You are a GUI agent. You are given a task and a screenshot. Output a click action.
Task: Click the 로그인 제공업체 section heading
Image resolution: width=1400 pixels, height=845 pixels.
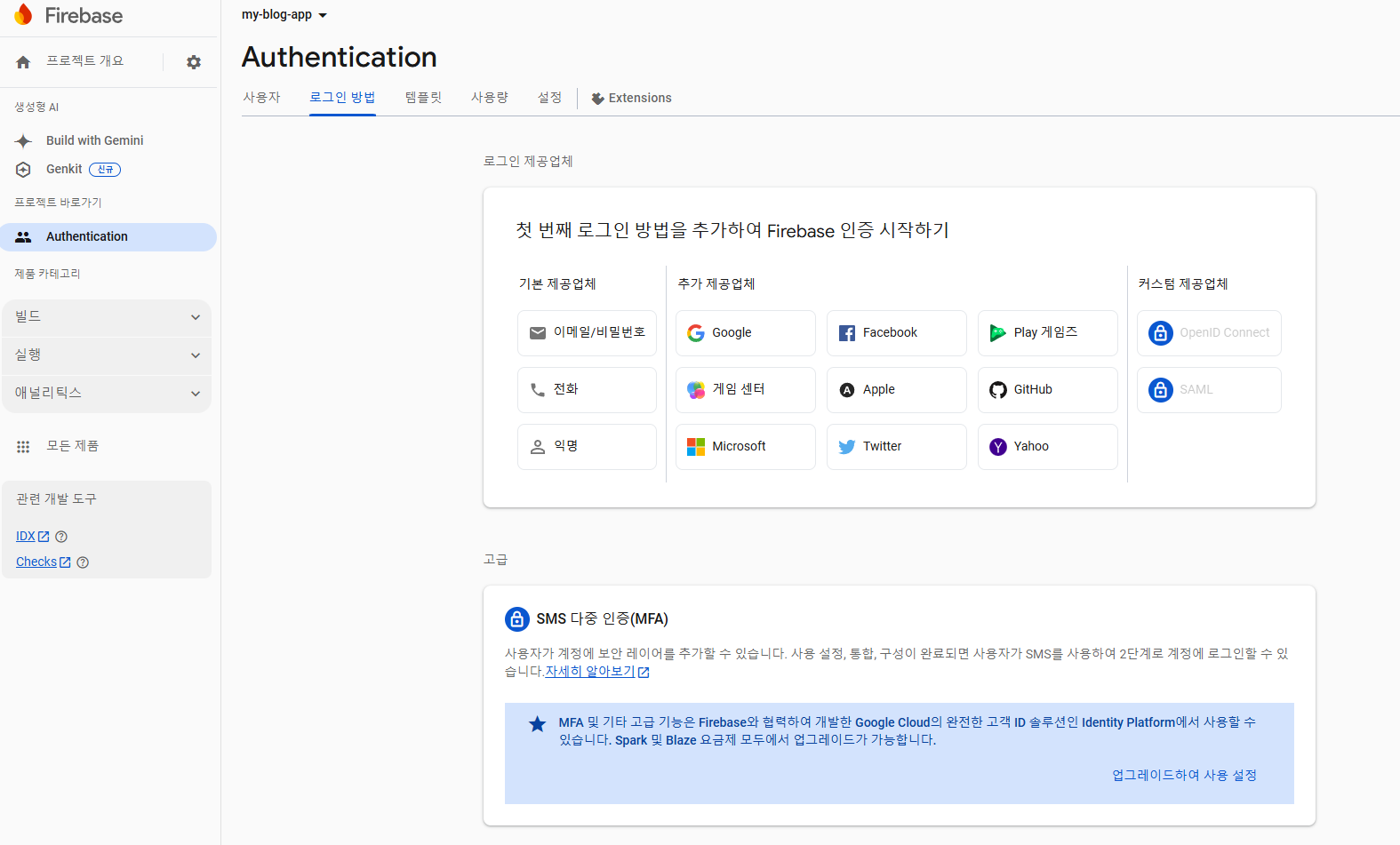tap(528, 162)
